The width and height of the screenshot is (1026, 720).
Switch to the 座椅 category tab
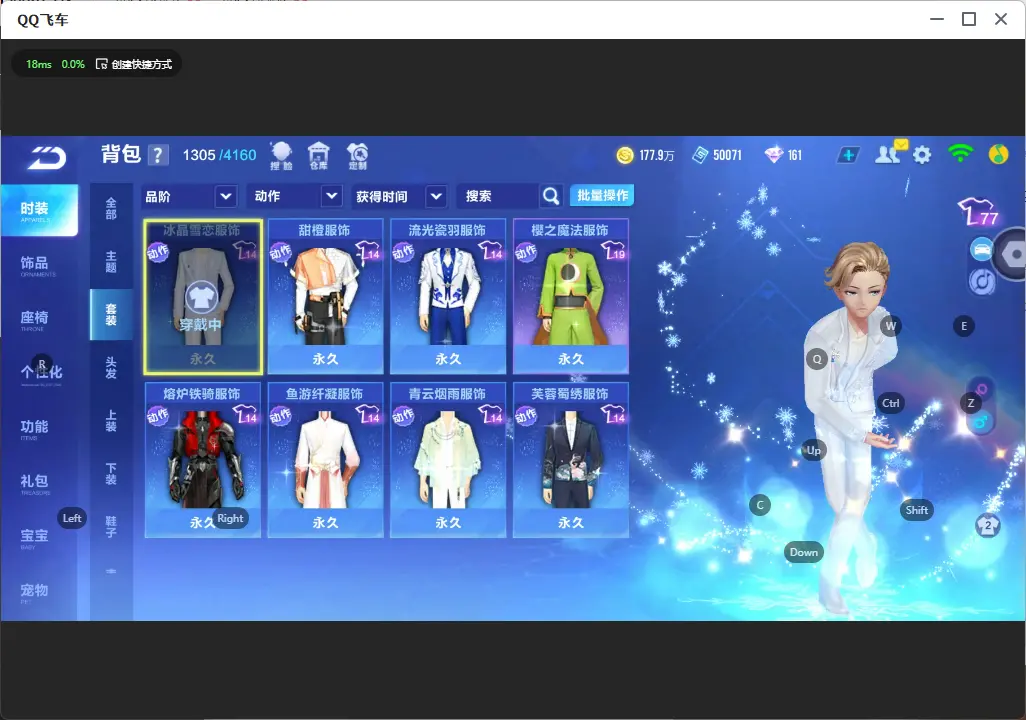coord(34,319)
